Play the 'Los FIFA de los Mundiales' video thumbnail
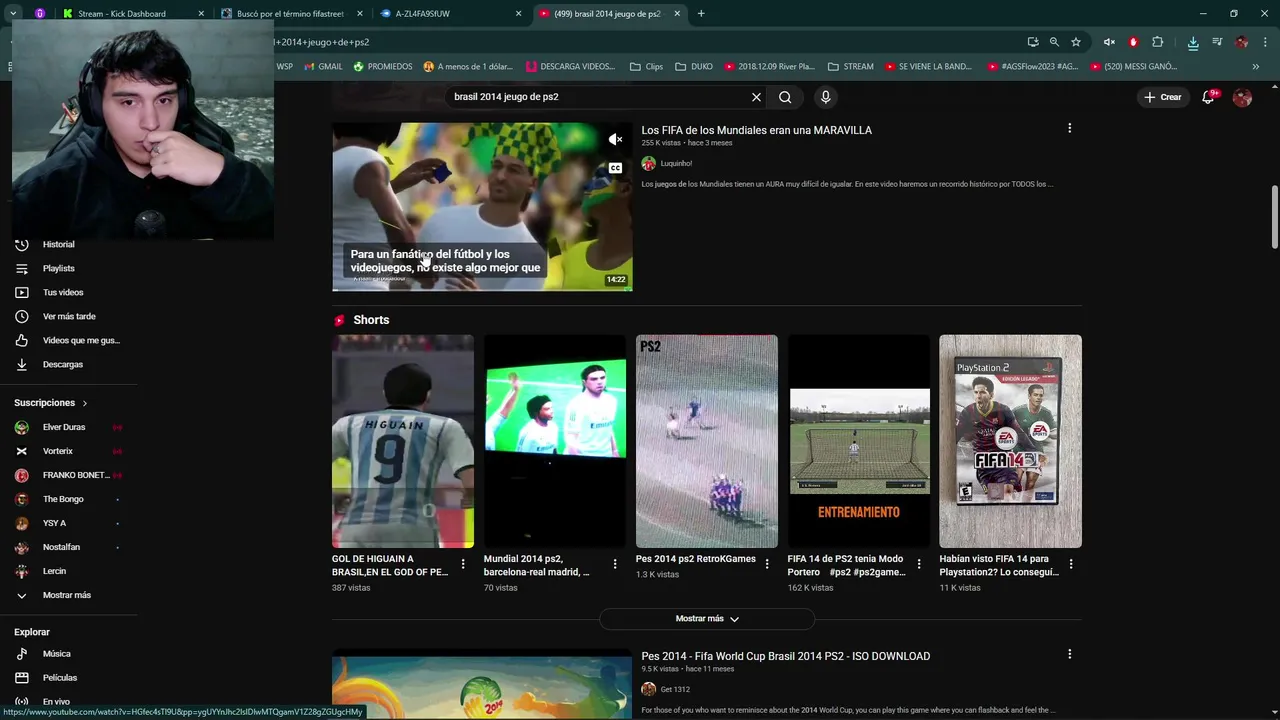The width and height of the screenshot is (1280, 720). click(482, 207)
